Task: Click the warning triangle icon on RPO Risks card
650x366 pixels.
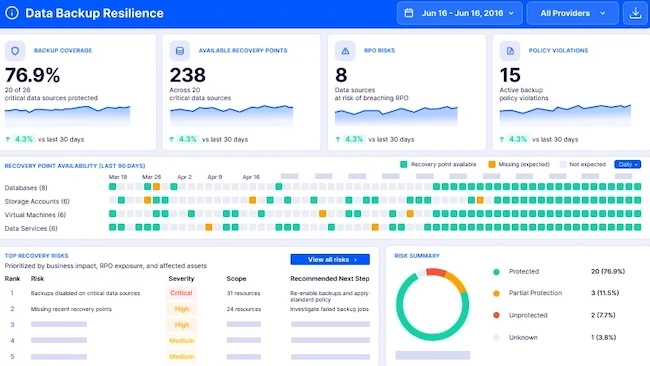Action: click(345, 51)
